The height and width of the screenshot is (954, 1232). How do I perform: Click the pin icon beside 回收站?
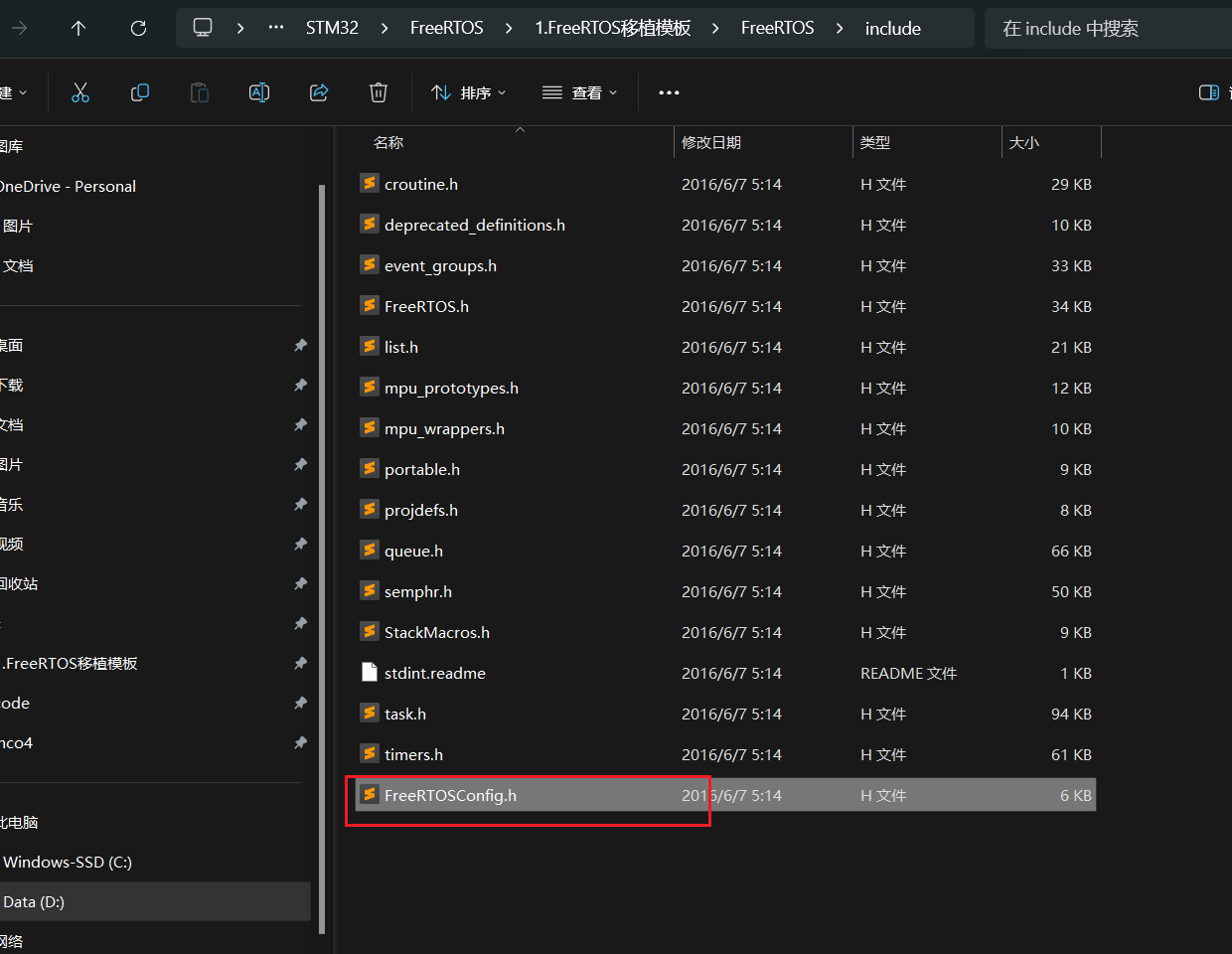coord(300,583)
